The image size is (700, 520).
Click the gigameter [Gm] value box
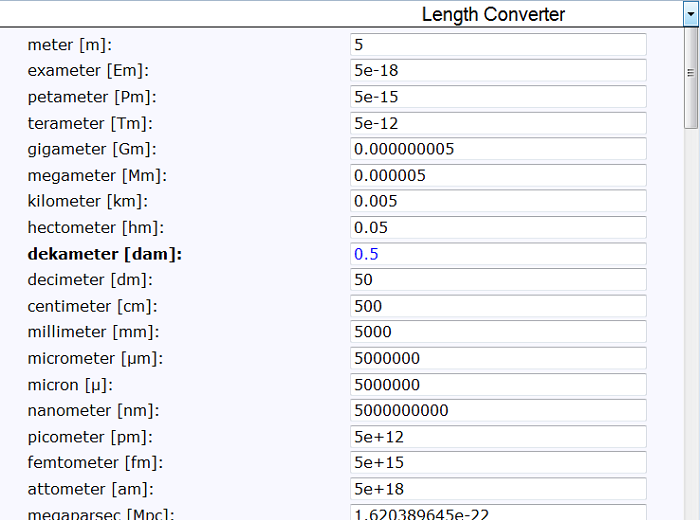tap(498, 149)
